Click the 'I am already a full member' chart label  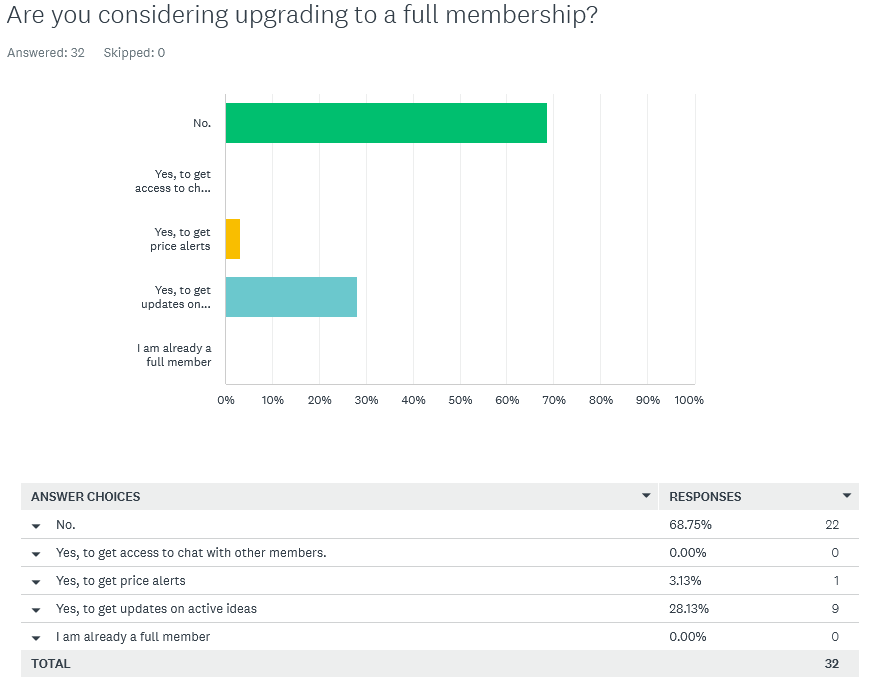pyautogui.click(x=174, y=355)
